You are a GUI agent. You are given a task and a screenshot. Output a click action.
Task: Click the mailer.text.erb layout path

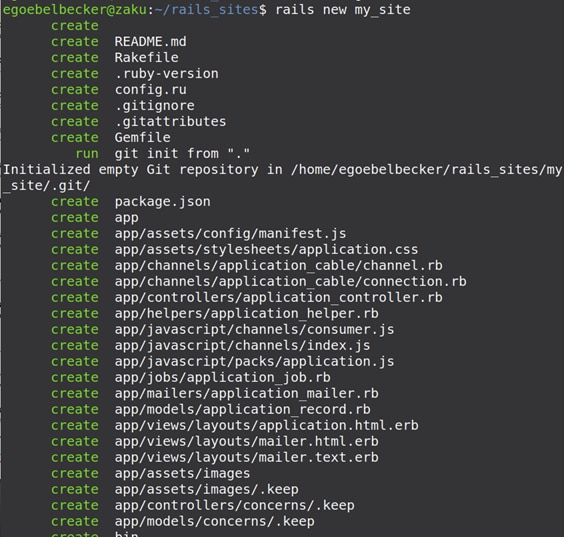[246, 458]
